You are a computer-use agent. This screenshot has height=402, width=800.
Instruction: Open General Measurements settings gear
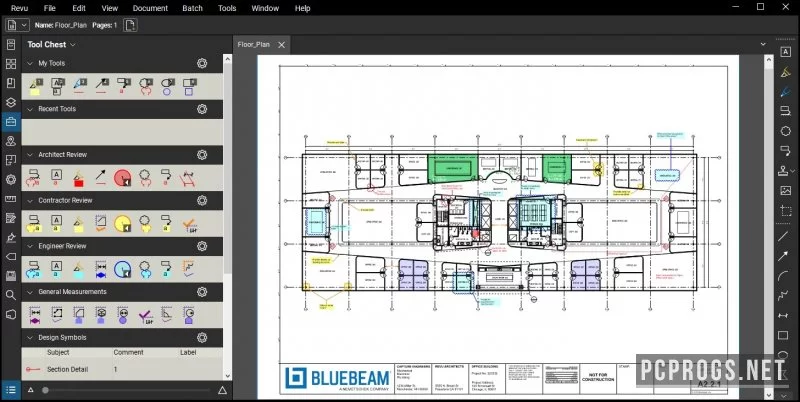202,292
